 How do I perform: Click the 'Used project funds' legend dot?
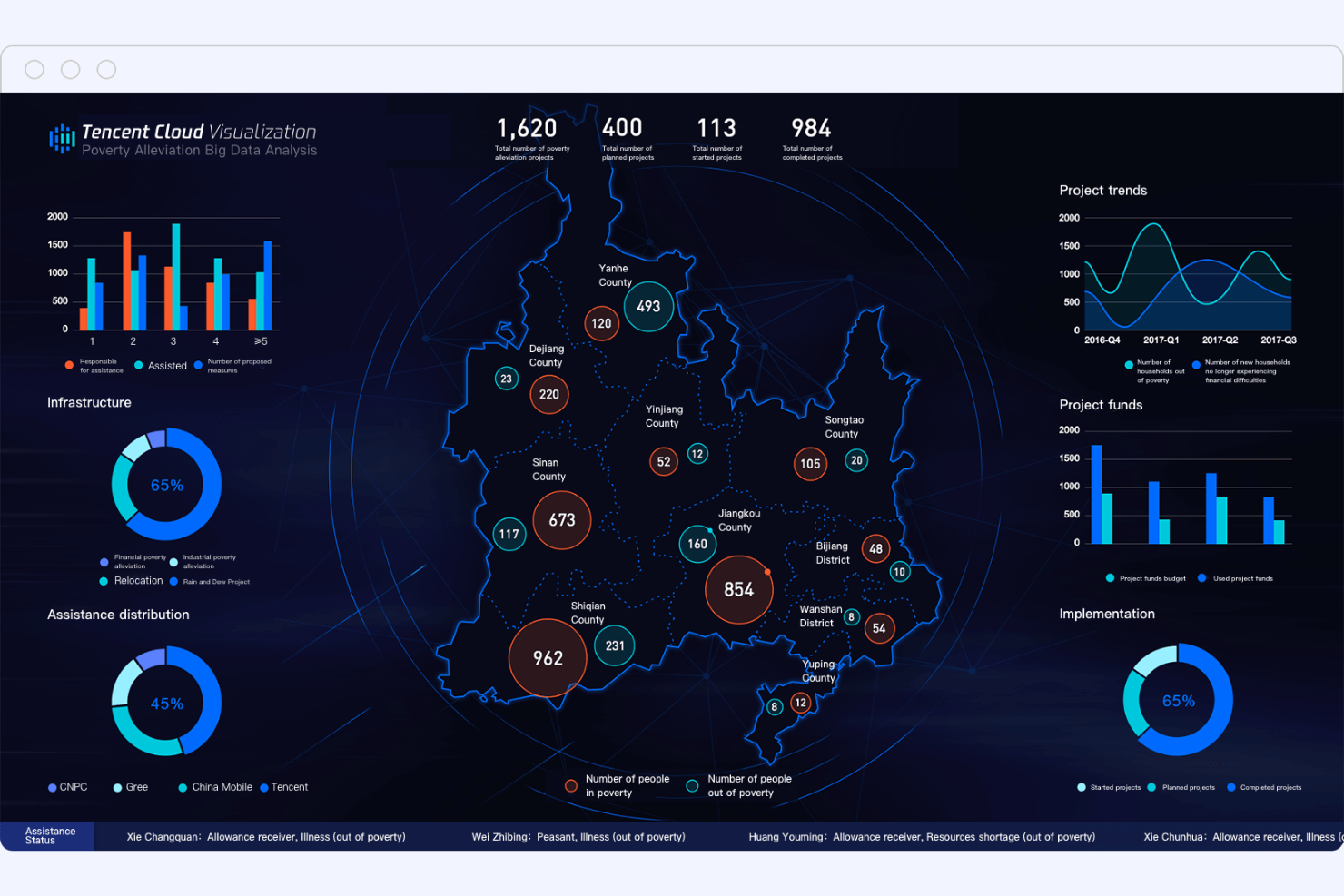1203,577
